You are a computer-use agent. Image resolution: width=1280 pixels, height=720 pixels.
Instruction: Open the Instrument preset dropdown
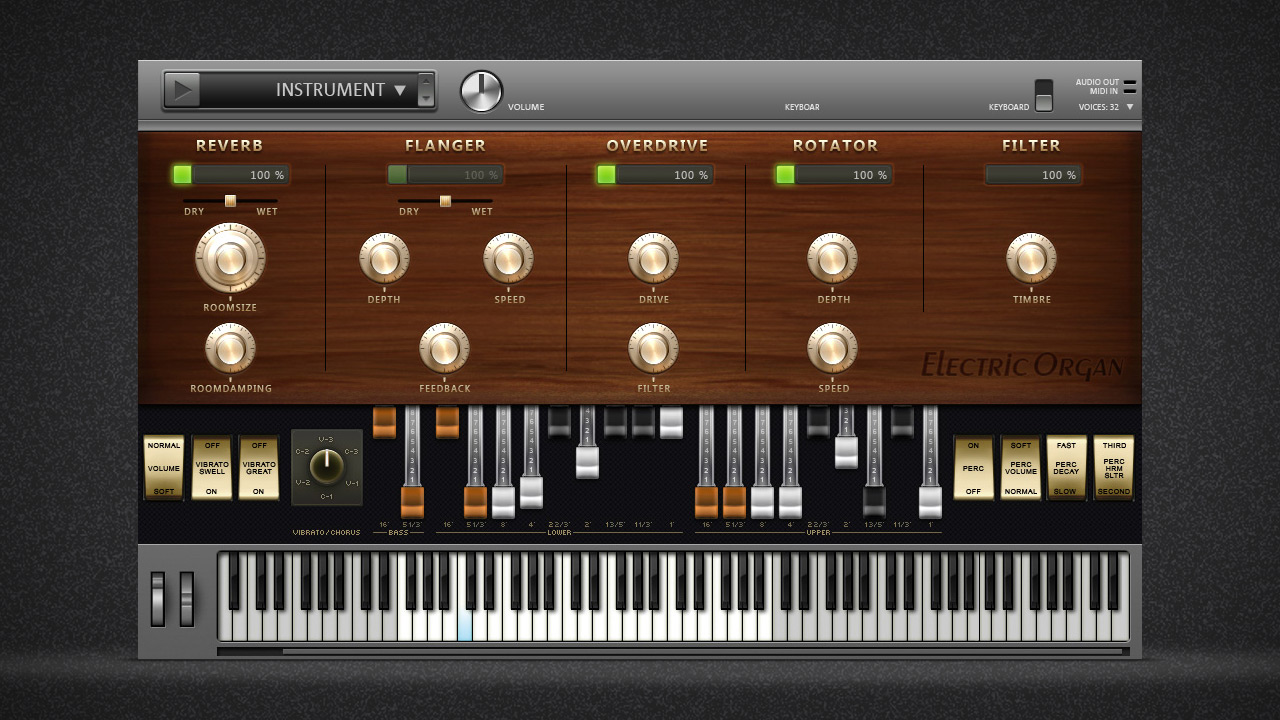340,90
